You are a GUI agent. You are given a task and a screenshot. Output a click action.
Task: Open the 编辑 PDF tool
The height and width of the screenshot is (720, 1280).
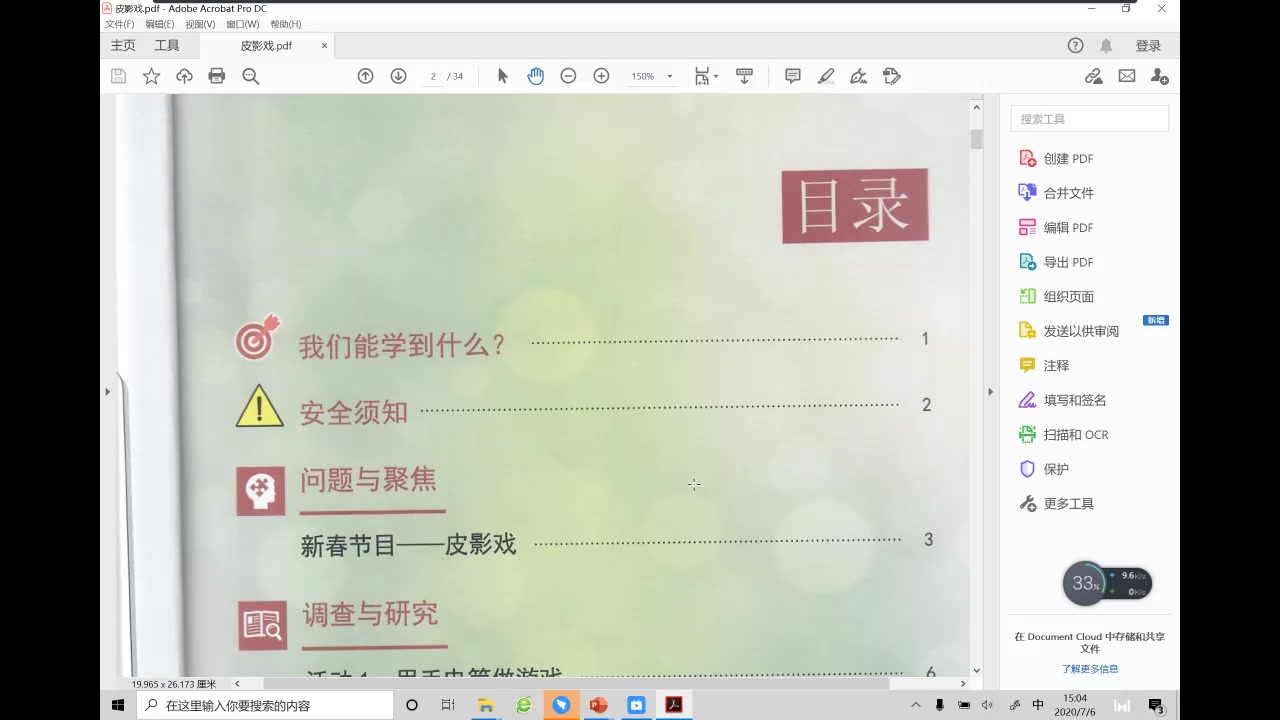1068,227
